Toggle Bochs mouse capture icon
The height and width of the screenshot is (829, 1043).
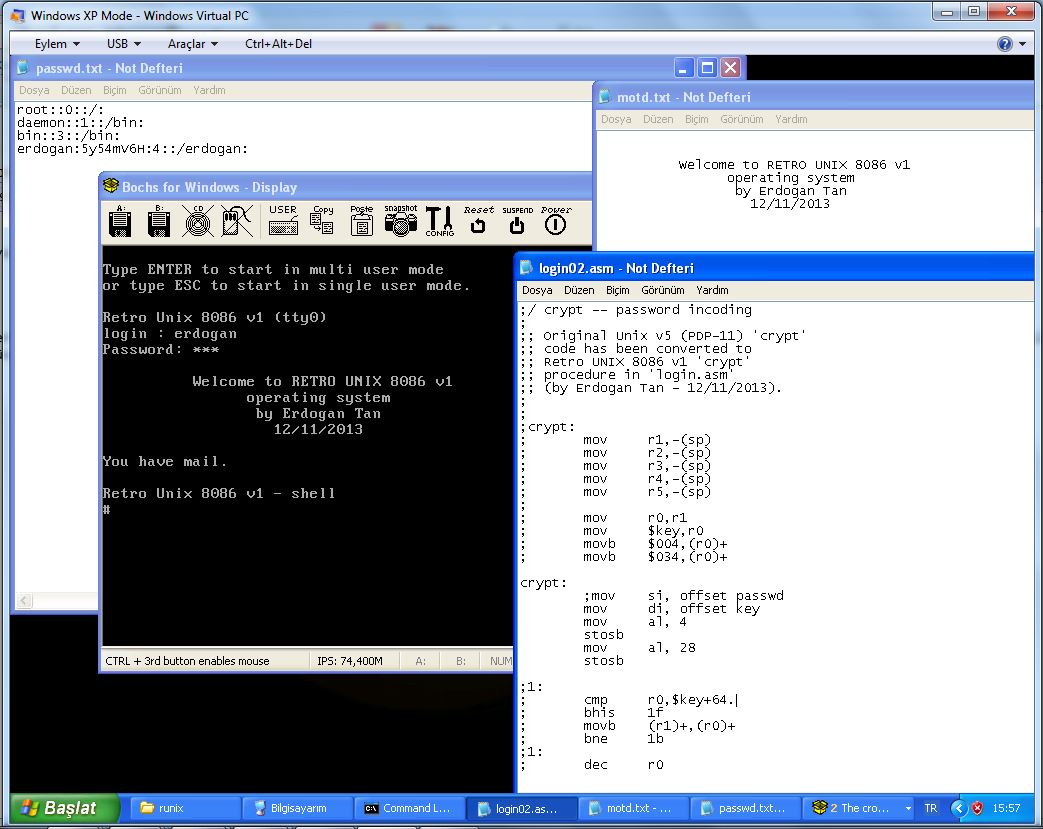tap(237, 221)
